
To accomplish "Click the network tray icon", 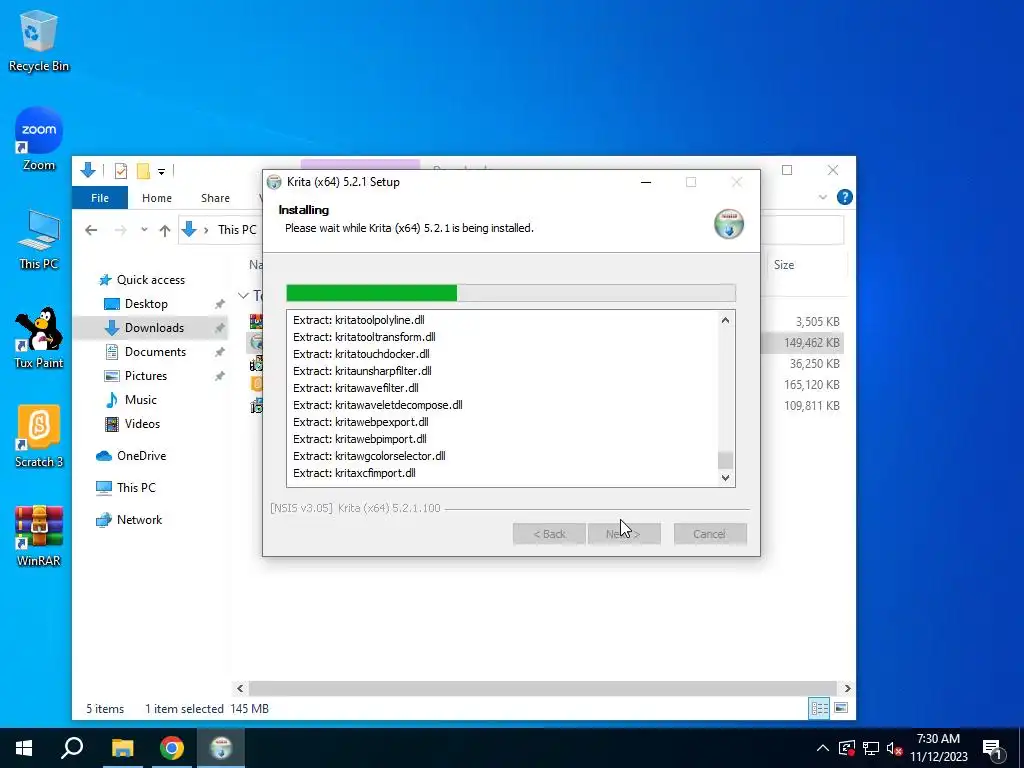I will pos(871,748).
